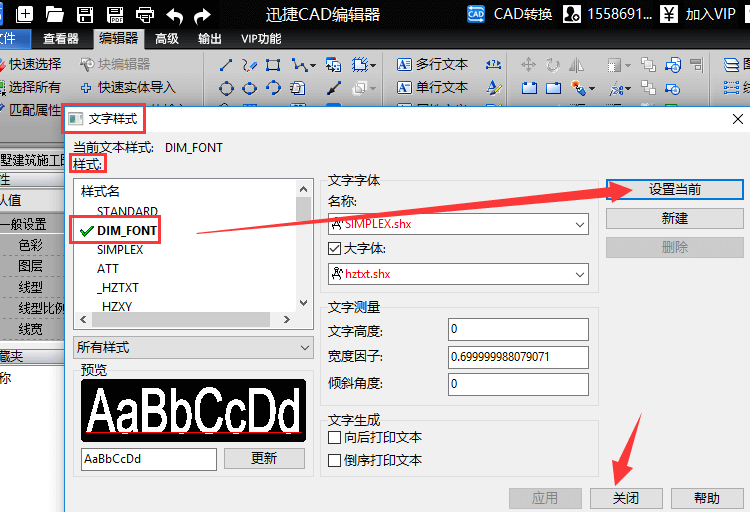
Task: Click the style list vertical scrollbar down arrow
Action: [x=303, y=303]
